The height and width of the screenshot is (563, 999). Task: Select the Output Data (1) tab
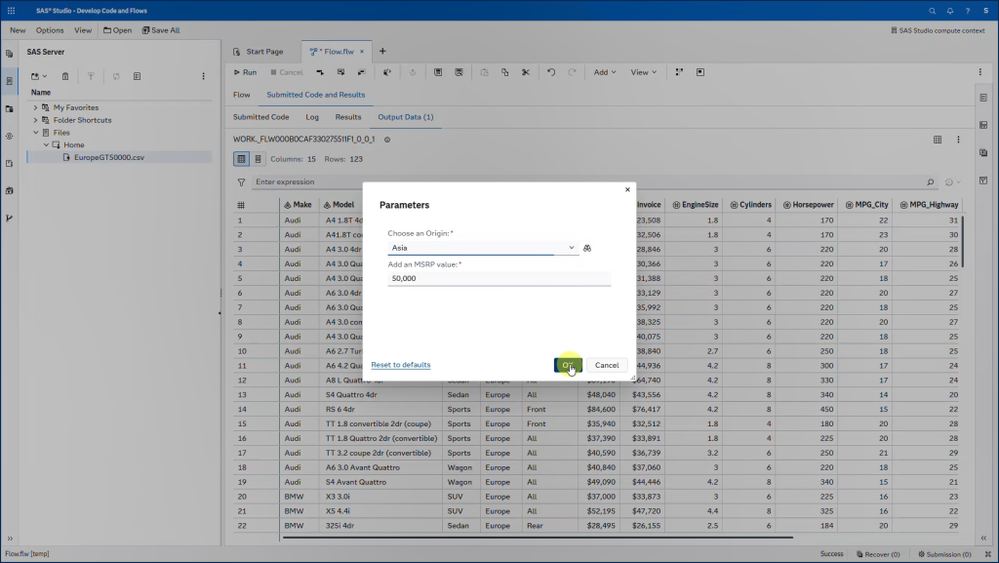click(x=406, y=117)
